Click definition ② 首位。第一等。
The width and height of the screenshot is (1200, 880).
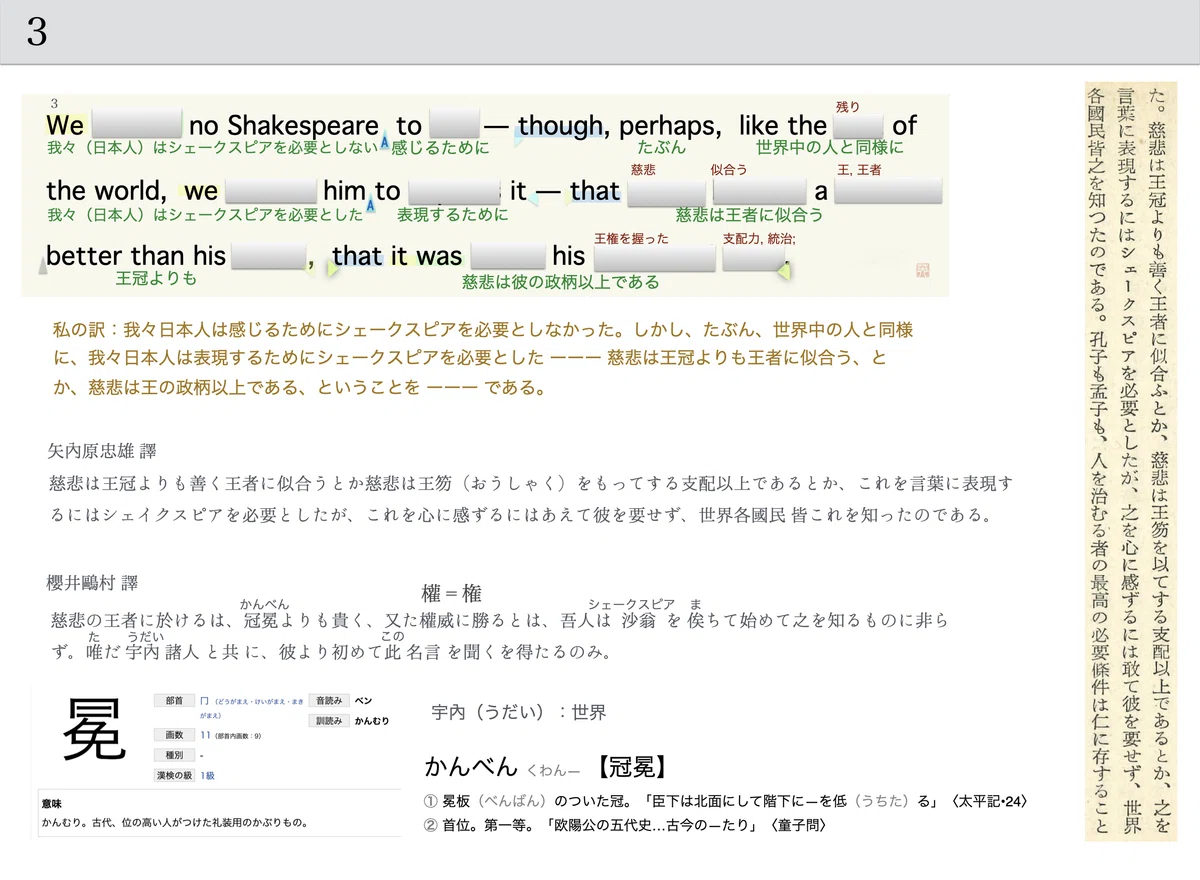click(627, 825)
